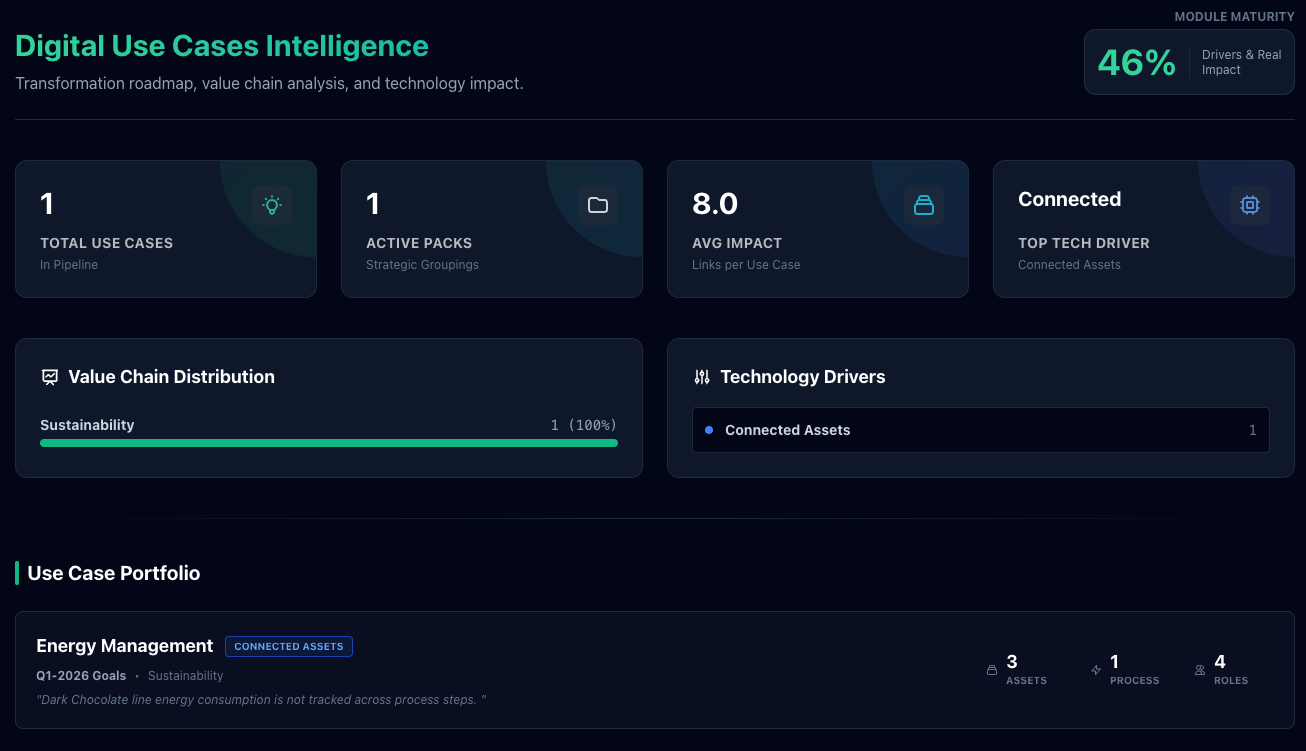Viewport: 1306px width, 751px height.
Task: Click the '1 (100%)' value text
Action: coord(584,425)
